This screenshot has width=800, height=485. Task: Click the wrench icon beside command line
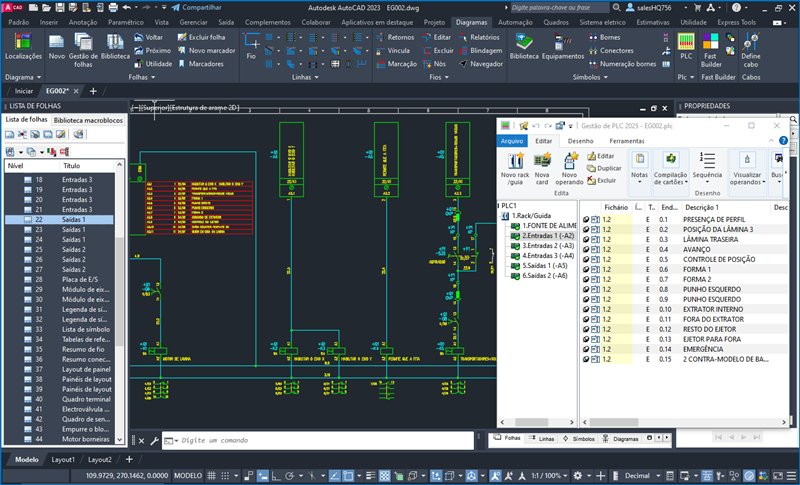[154, 441]
